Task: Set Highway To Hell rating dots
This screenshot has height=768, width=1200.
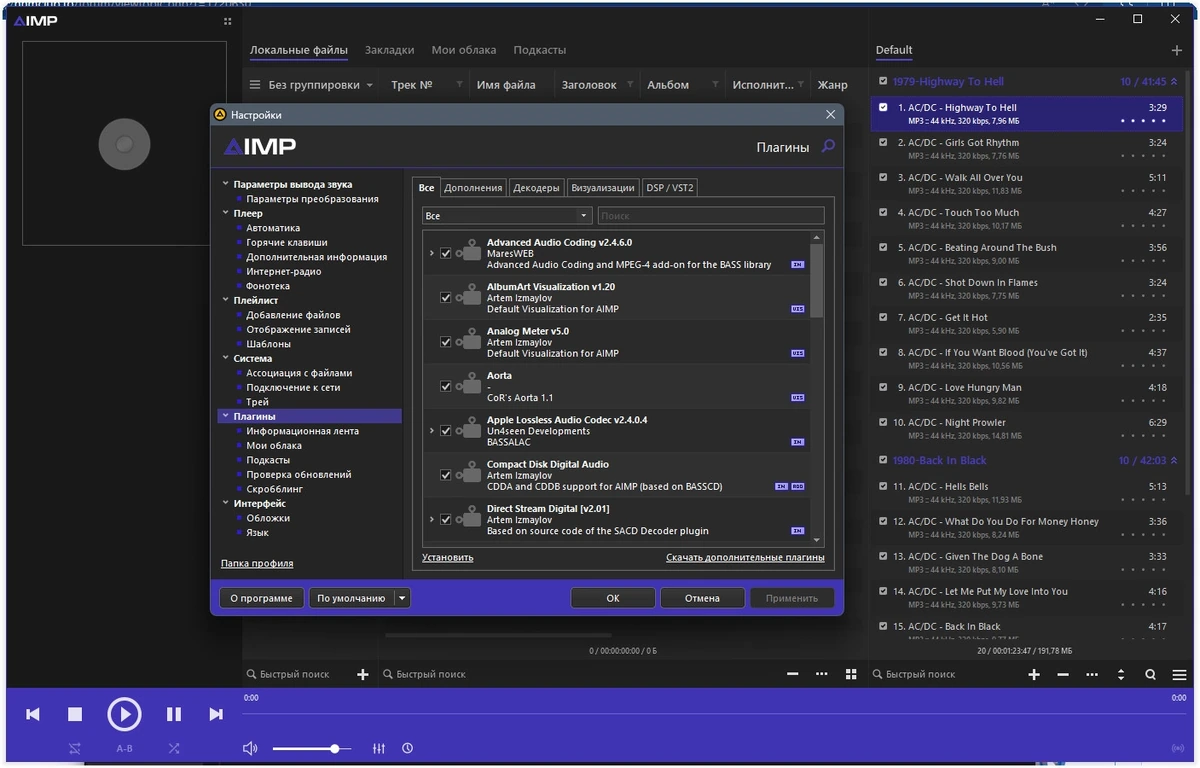Action: pyautogui.click(x=1143, y=121)
